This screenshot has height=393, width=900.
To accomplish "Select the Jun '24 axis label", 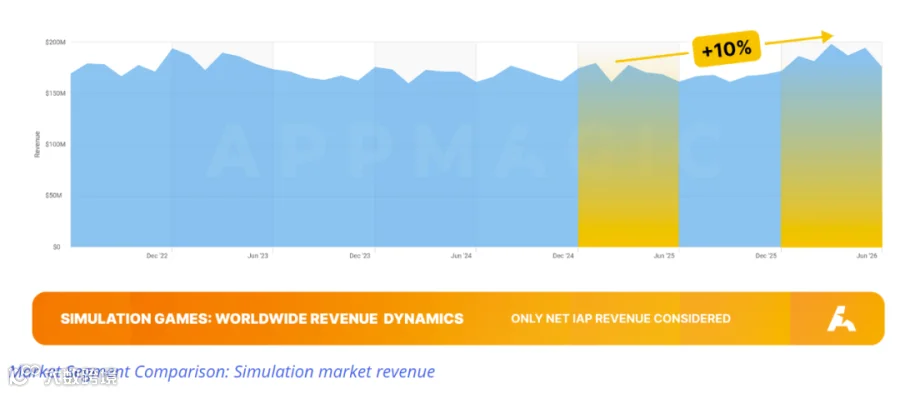I will 461,256.
